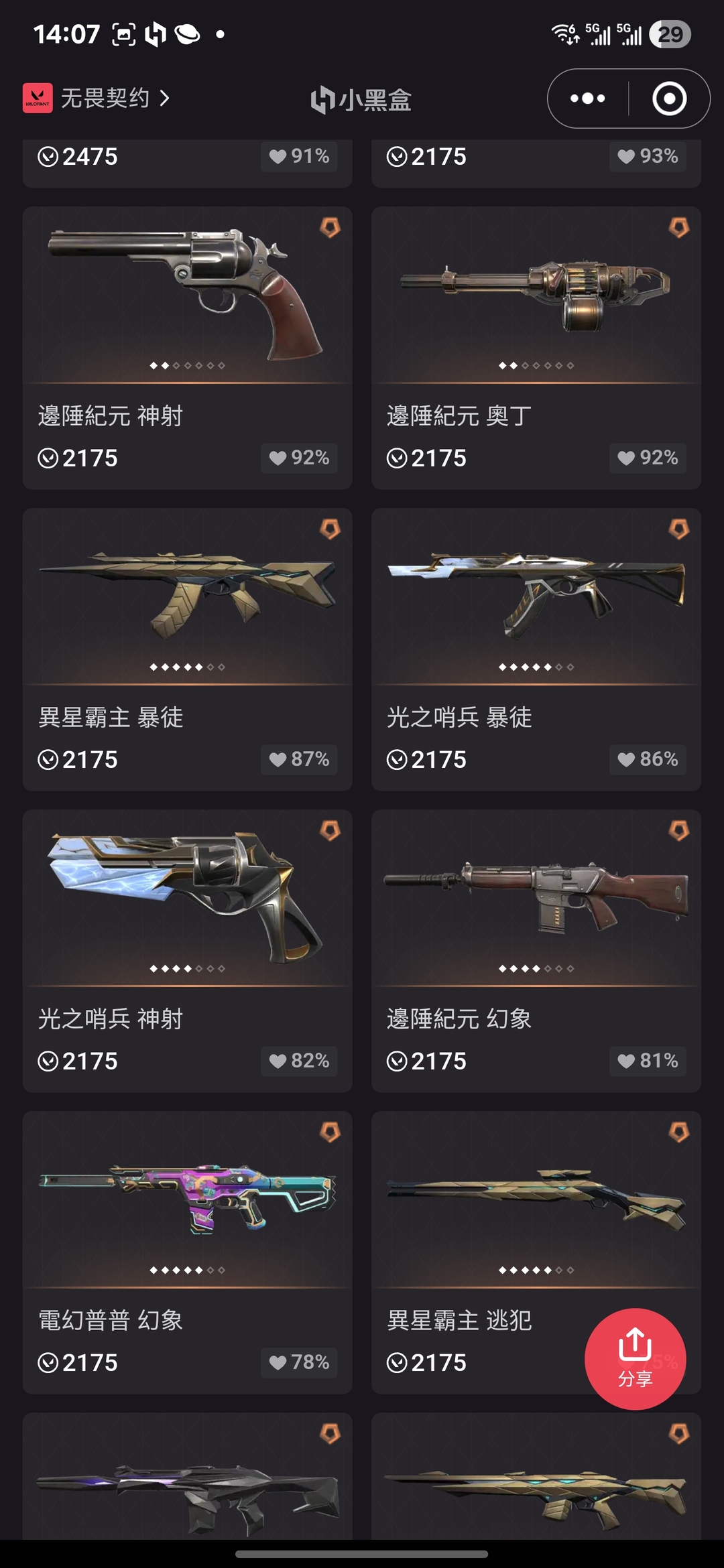Open the 邊陲紀元 神射 revolver skin image

tap(188, 293)
